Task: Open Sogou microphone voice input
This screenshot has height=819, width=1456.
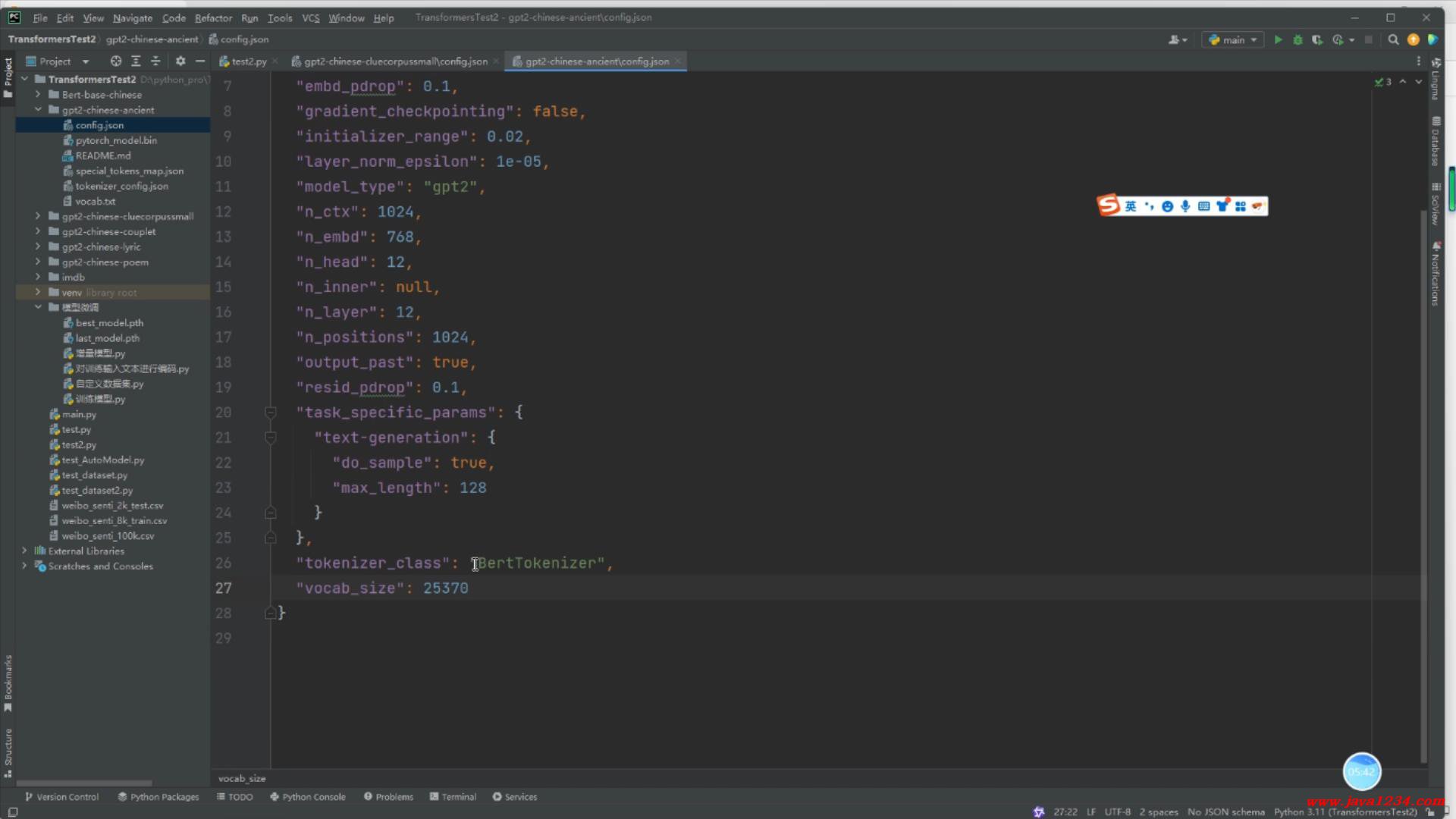Action: pyautogui.click(x=1185, y=206)
